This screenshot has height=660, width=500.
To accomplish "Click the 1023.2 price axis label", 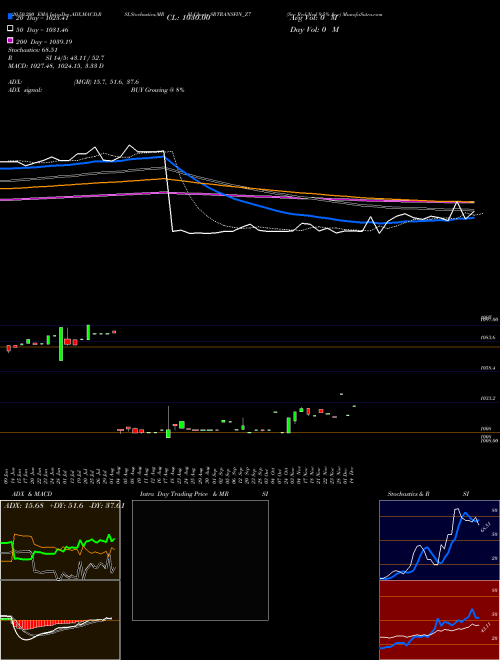I will click(488, 398).
